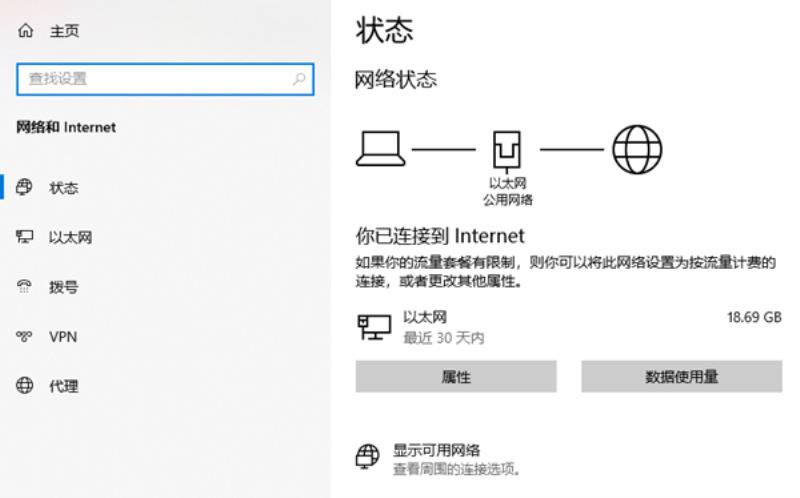800x498 pixels.
Task: Click the VPN icon in the sidebar
Action: pyautogui.click(x=24, y=336)
